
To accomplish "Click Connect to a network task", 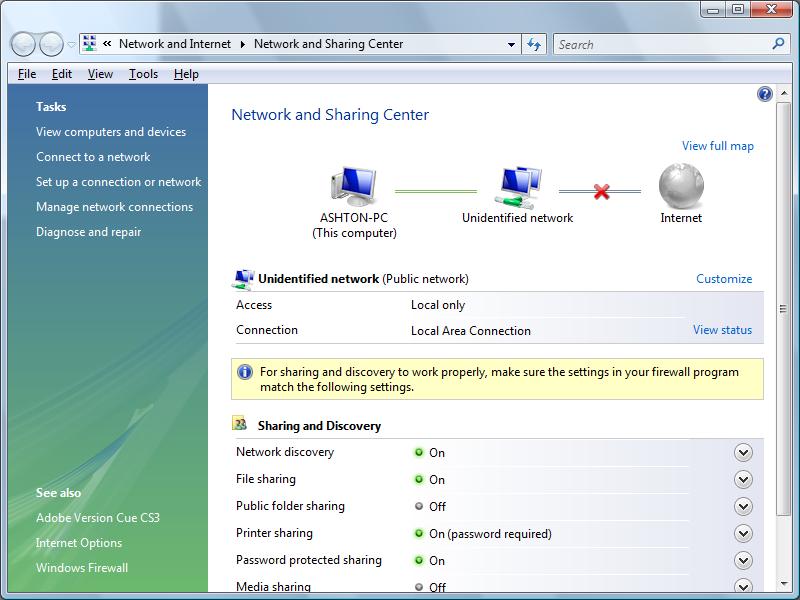I will click(93, 157).
